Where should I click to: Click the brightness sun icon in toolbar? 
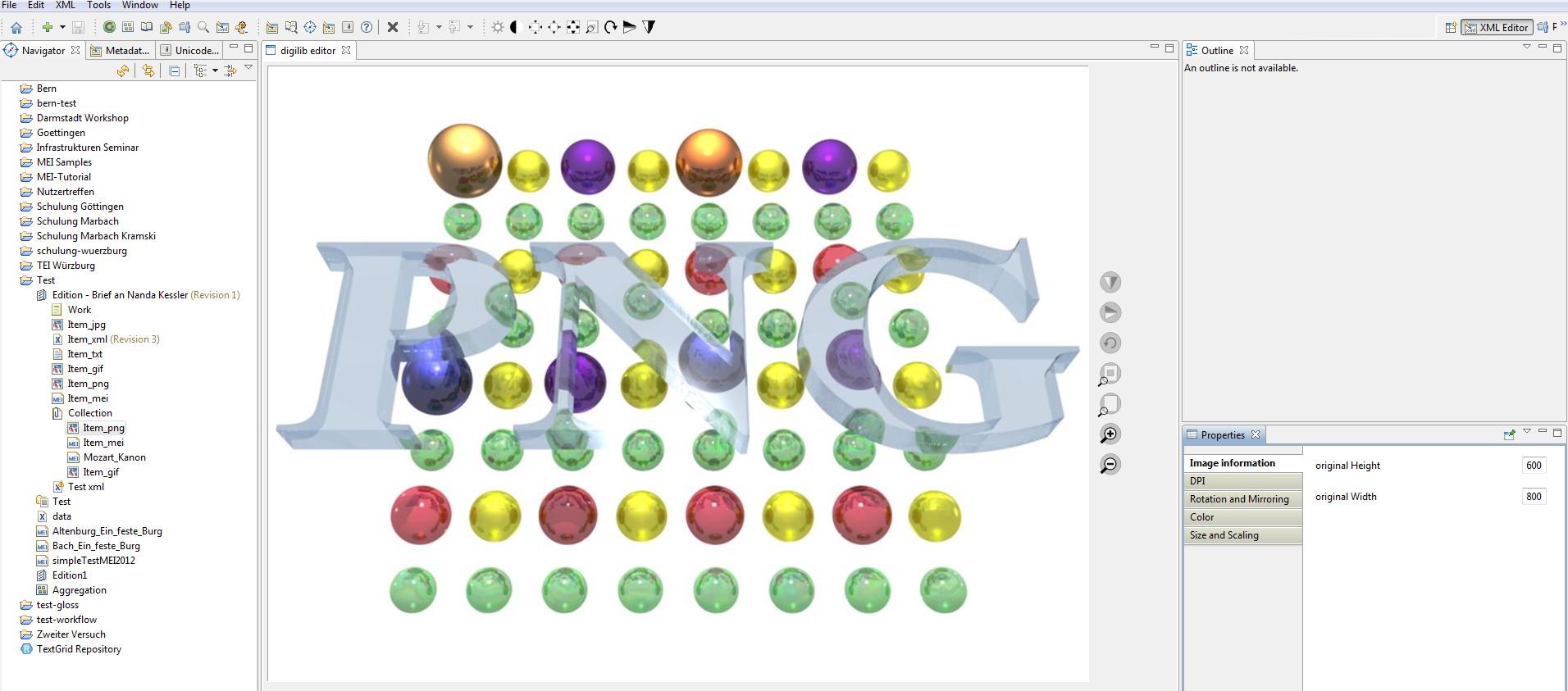(x=498, y=27)
